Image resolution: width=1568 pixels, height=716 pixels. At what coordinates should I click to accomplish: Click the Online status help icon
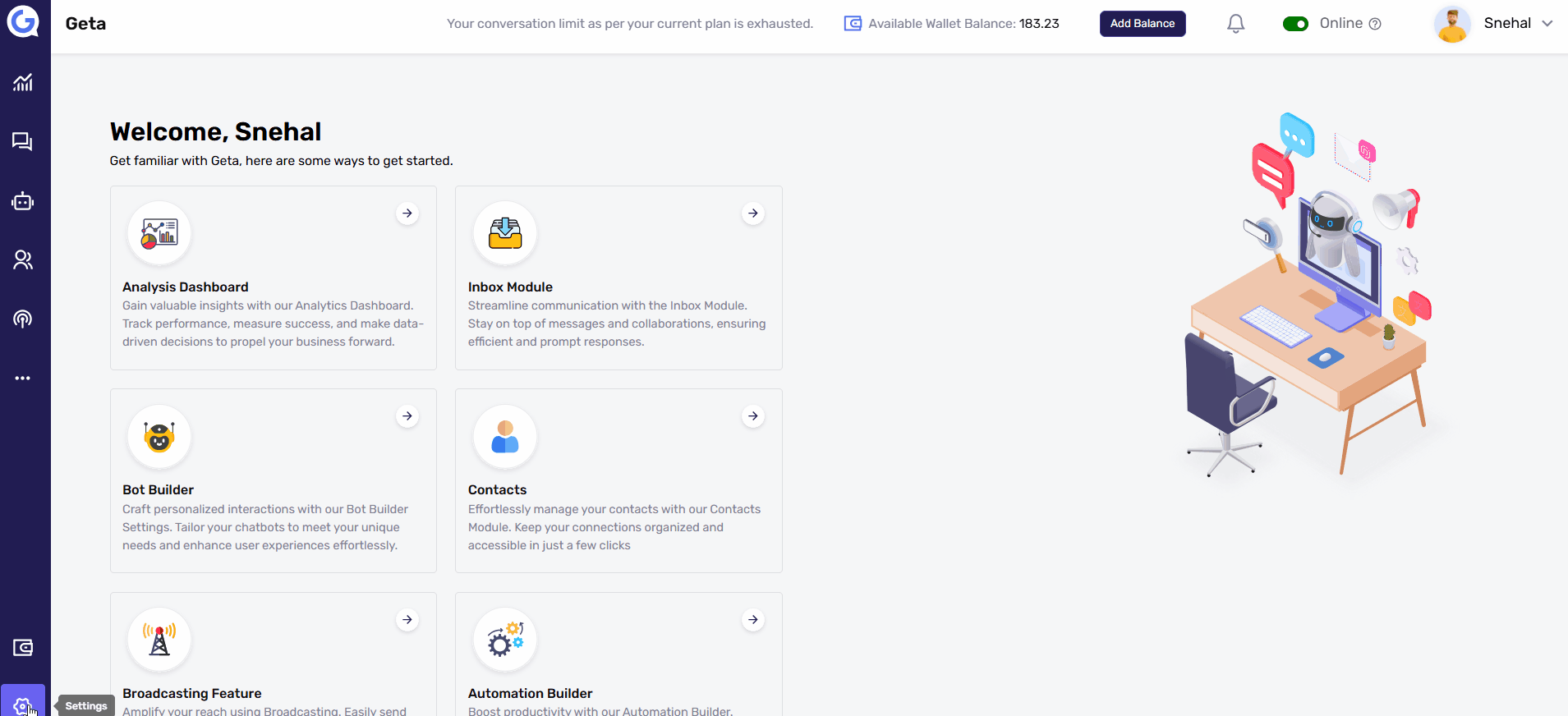pyautogui.click(x=1375, y=24)
